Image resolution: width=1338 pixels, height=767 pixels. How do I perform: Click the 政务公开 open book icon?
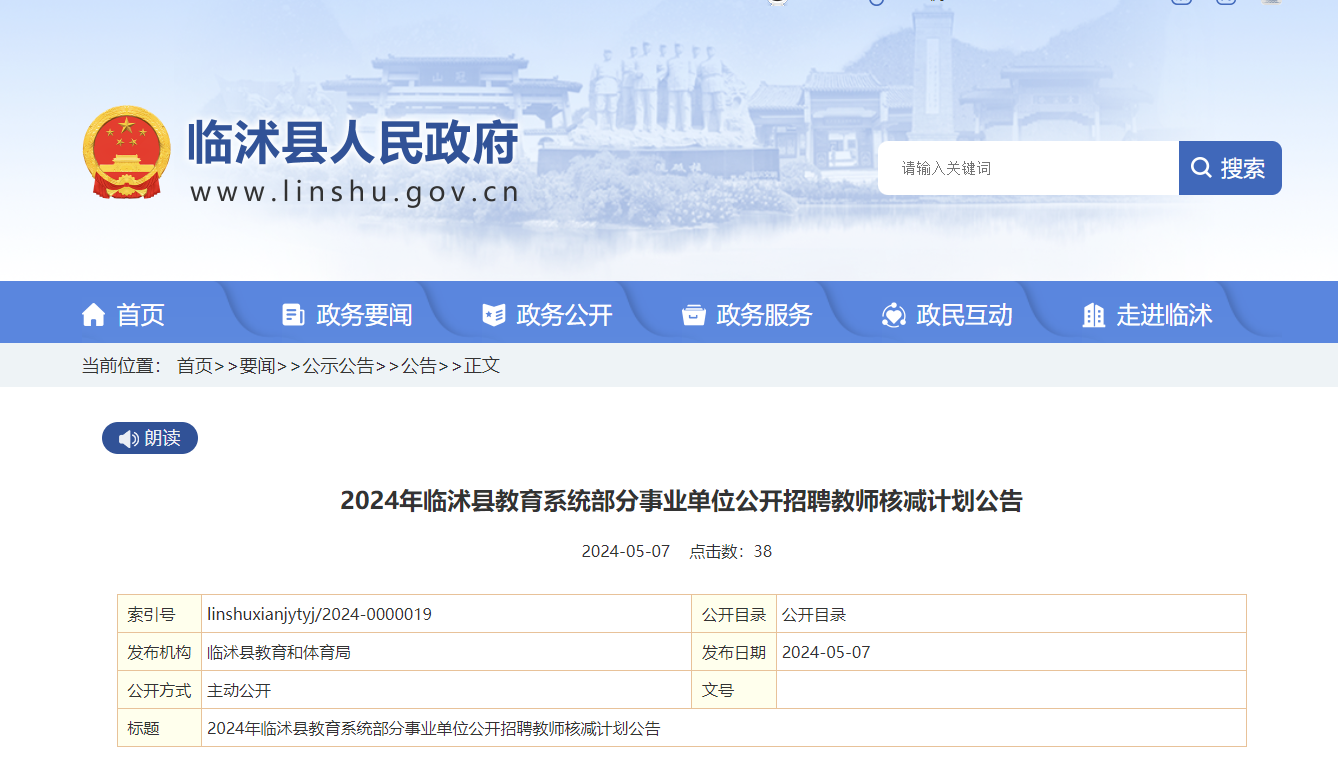493,315
